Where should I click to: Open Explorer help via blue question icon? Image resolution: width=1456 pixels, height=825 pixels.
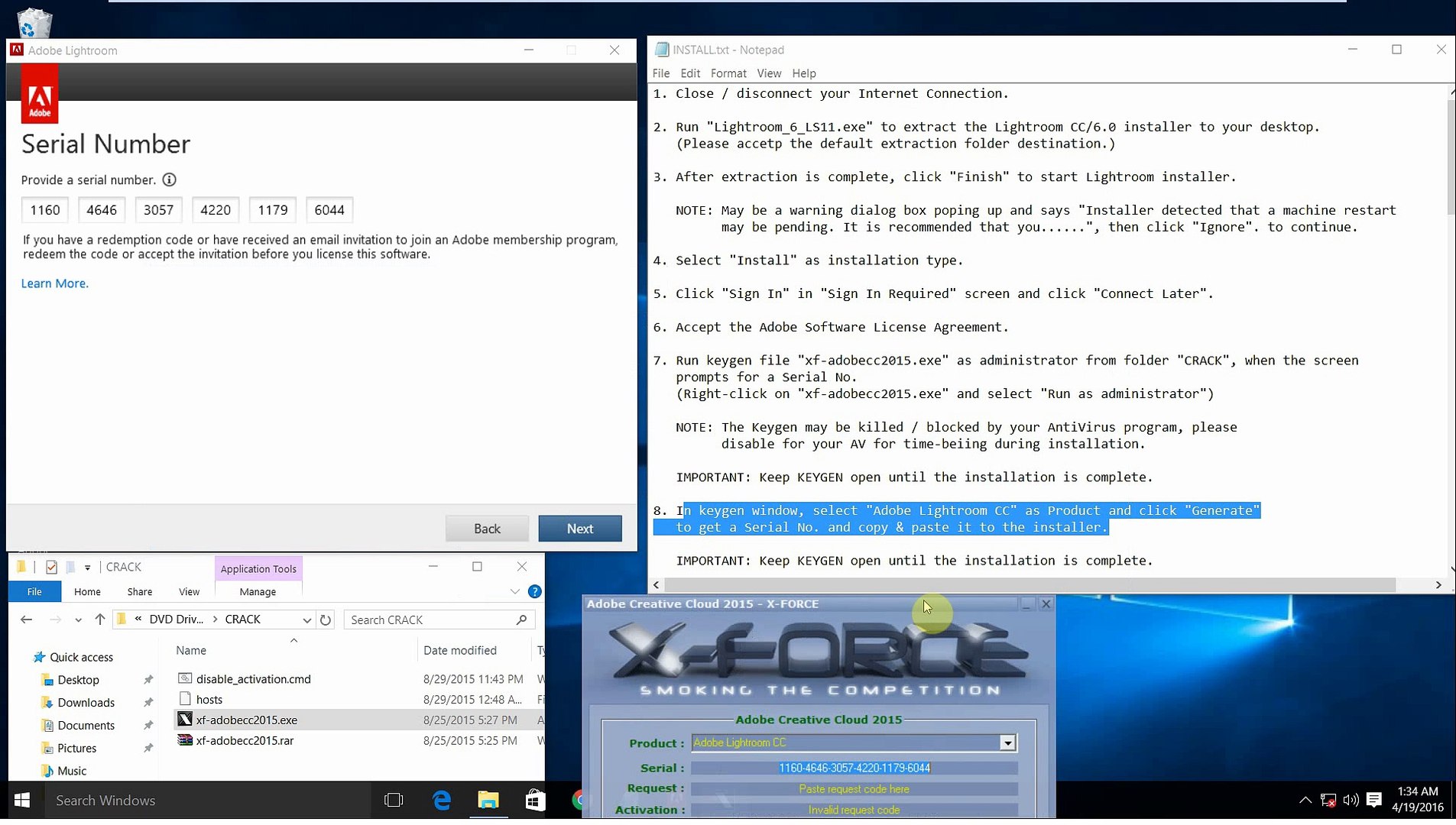(535, 591)
